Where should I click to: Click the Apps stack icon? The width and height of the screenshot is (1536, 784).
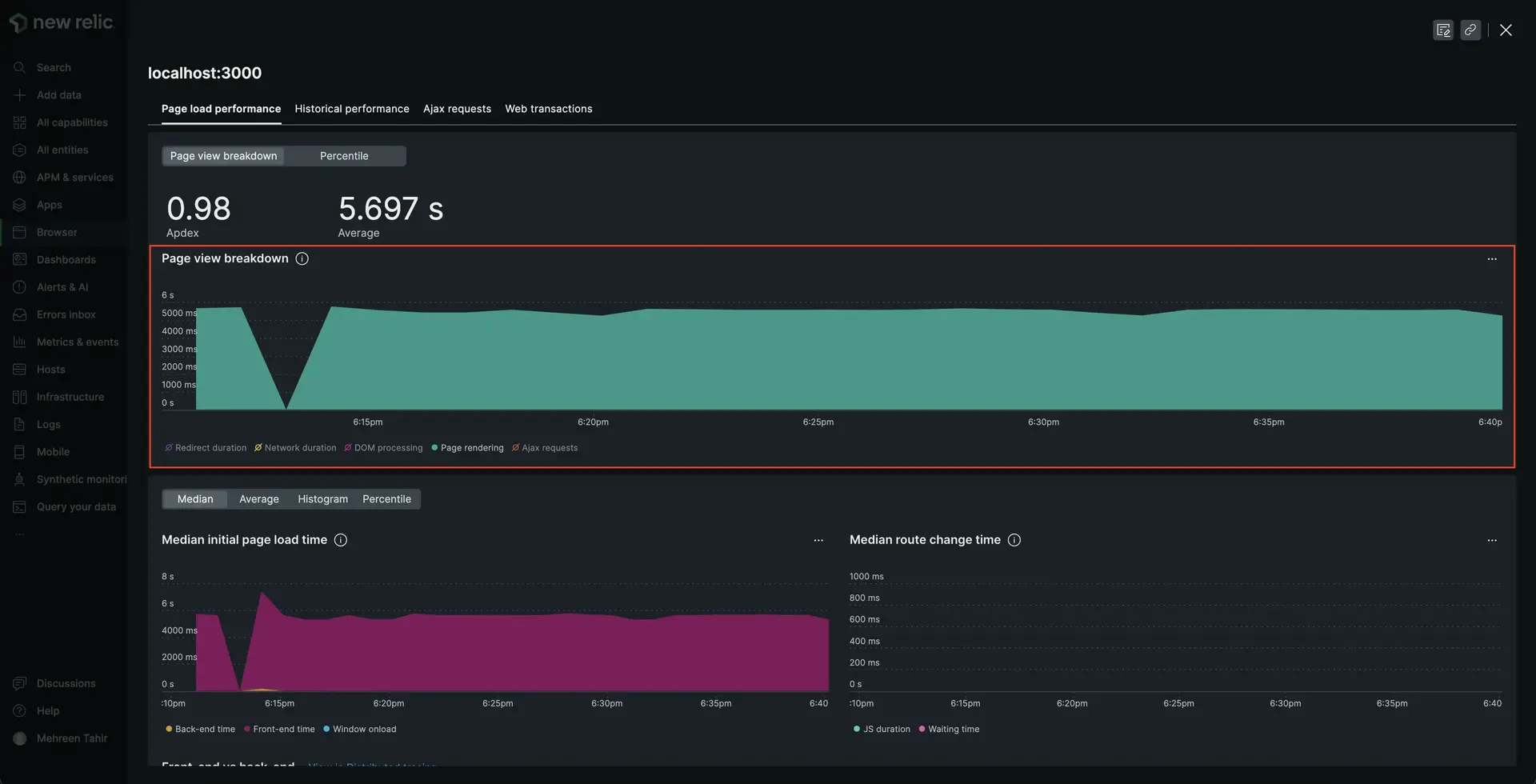tap(20, 205)
